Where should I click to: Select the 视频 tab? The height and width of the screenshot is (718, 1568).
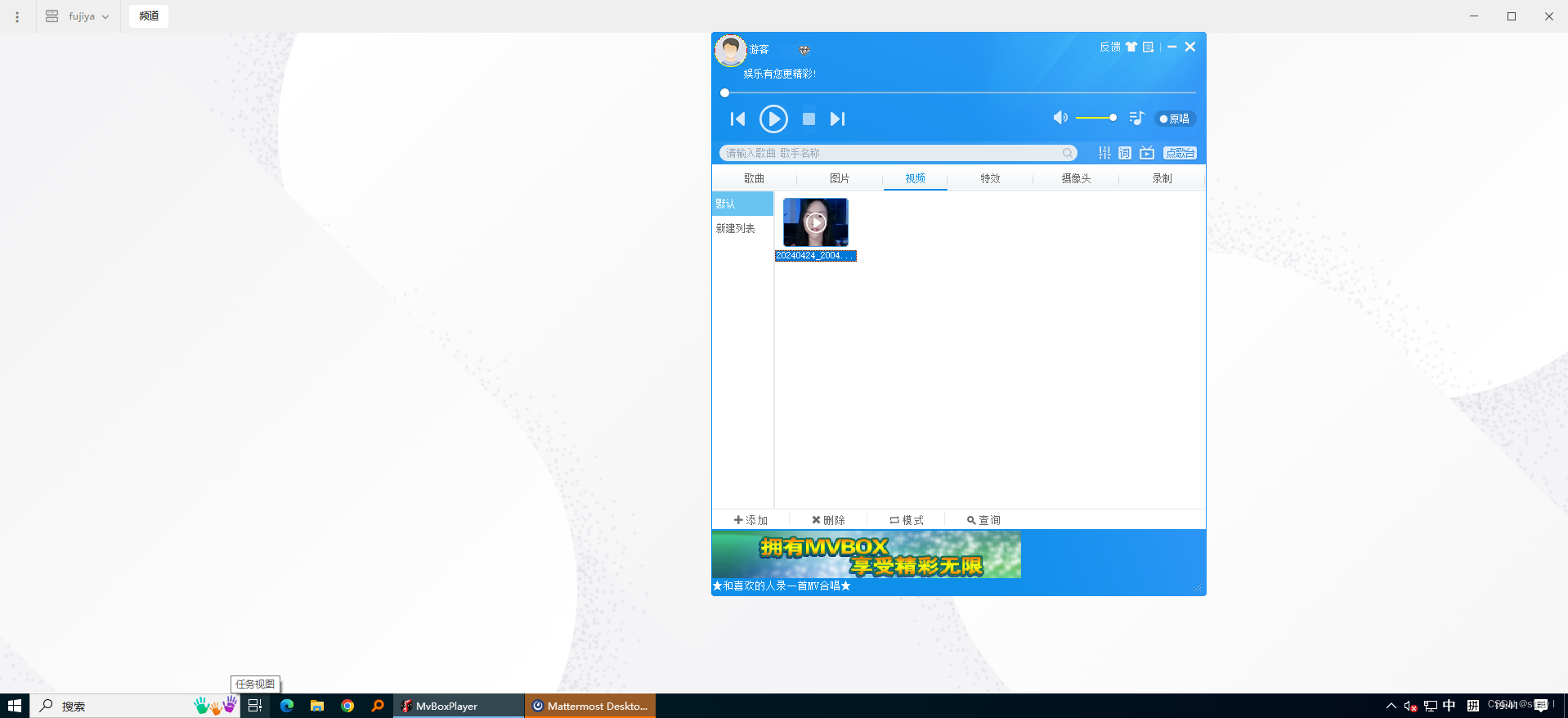(916, 178)
